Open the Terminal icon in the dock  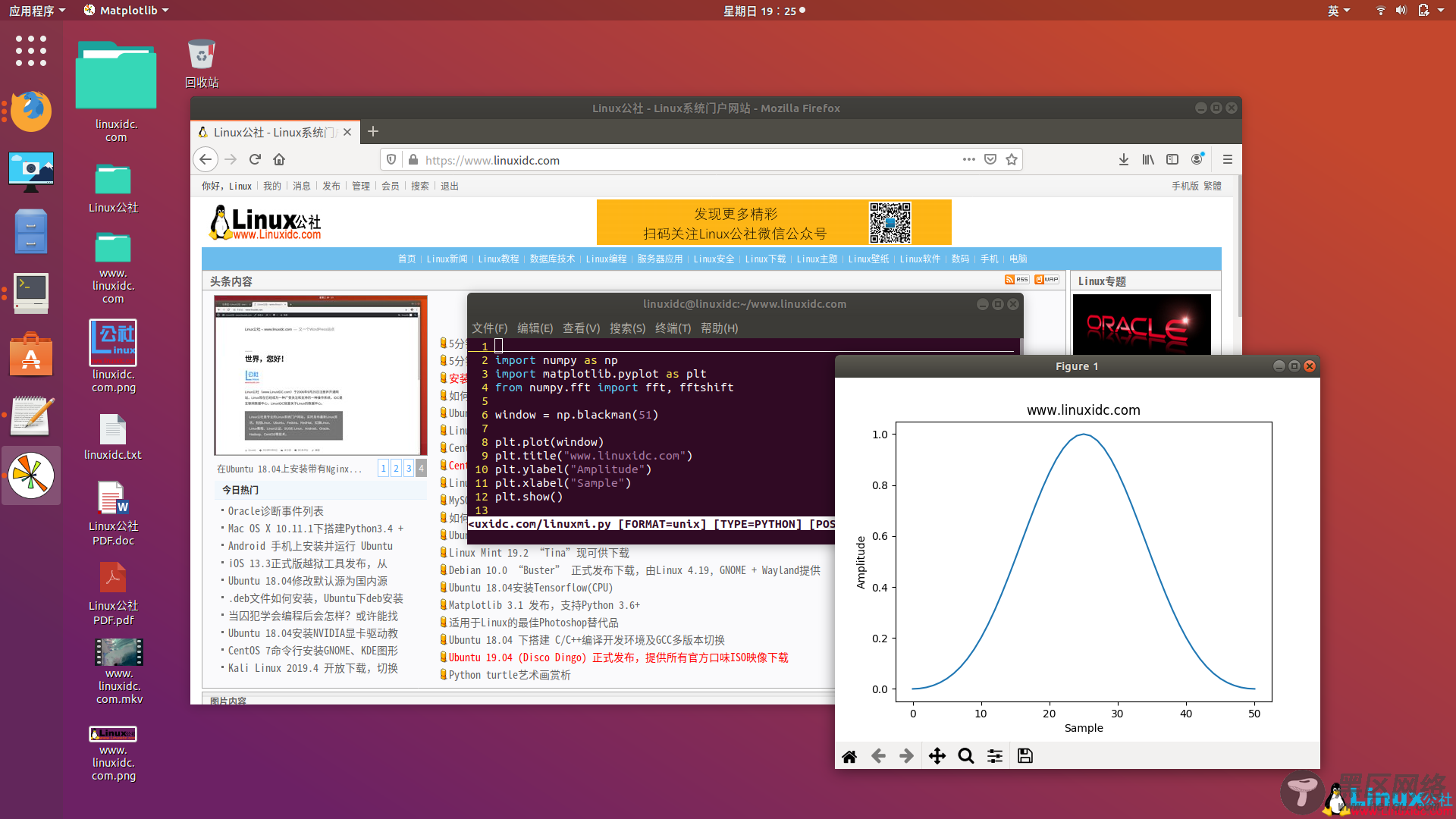31,293
